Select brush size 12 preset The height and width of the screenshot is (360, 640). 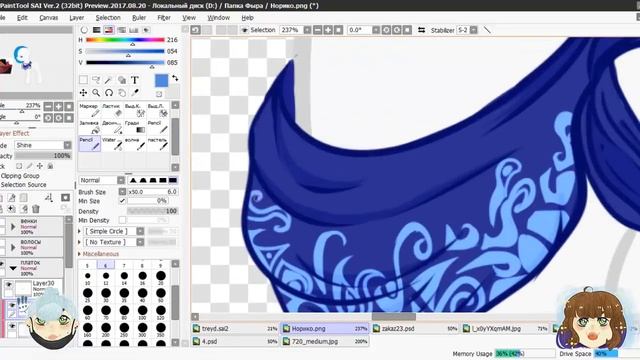[106, 277]
